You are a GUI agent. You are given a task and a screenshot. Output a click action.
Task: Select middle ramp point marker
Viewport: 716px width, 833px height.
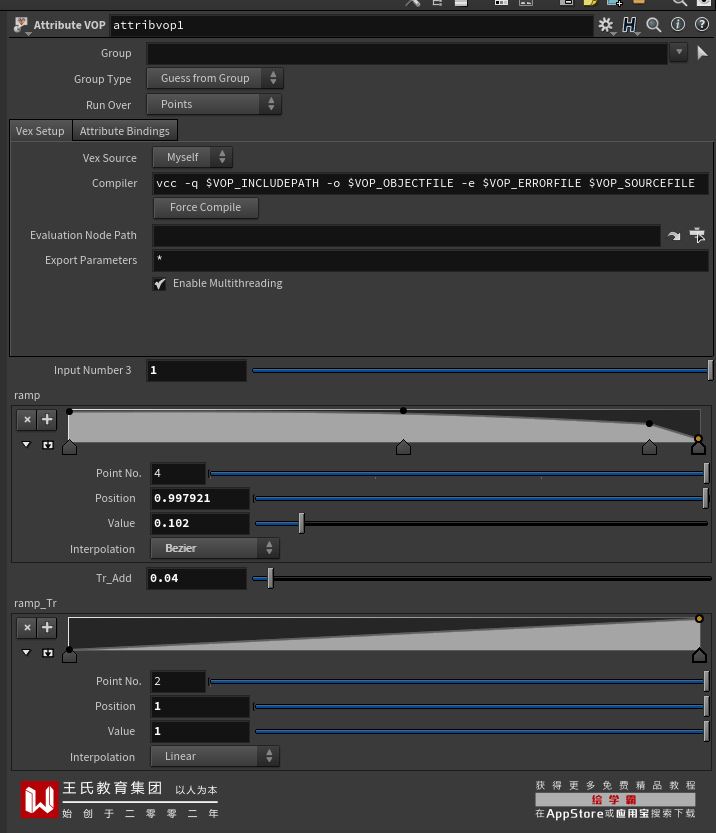point(403,448)
